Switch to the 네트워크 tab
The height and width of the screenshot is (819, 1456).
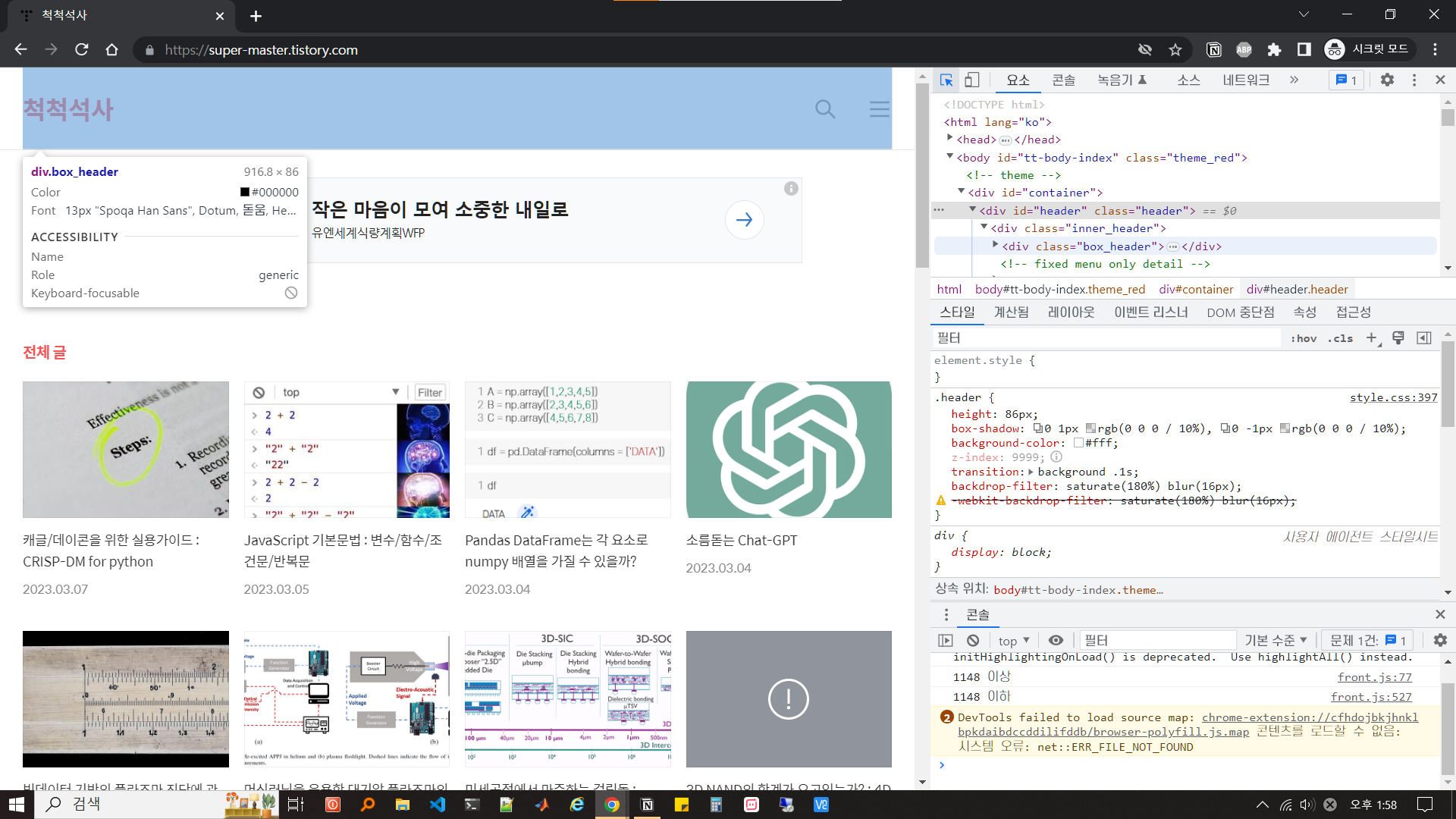1245,80
